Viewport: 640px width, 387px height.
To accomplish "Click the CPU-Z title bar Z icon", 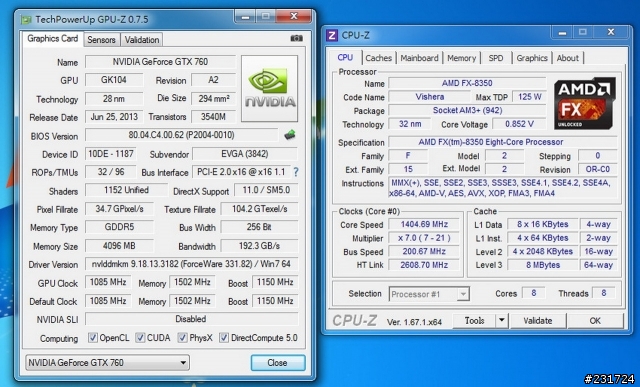I will (x=332, y=36).
